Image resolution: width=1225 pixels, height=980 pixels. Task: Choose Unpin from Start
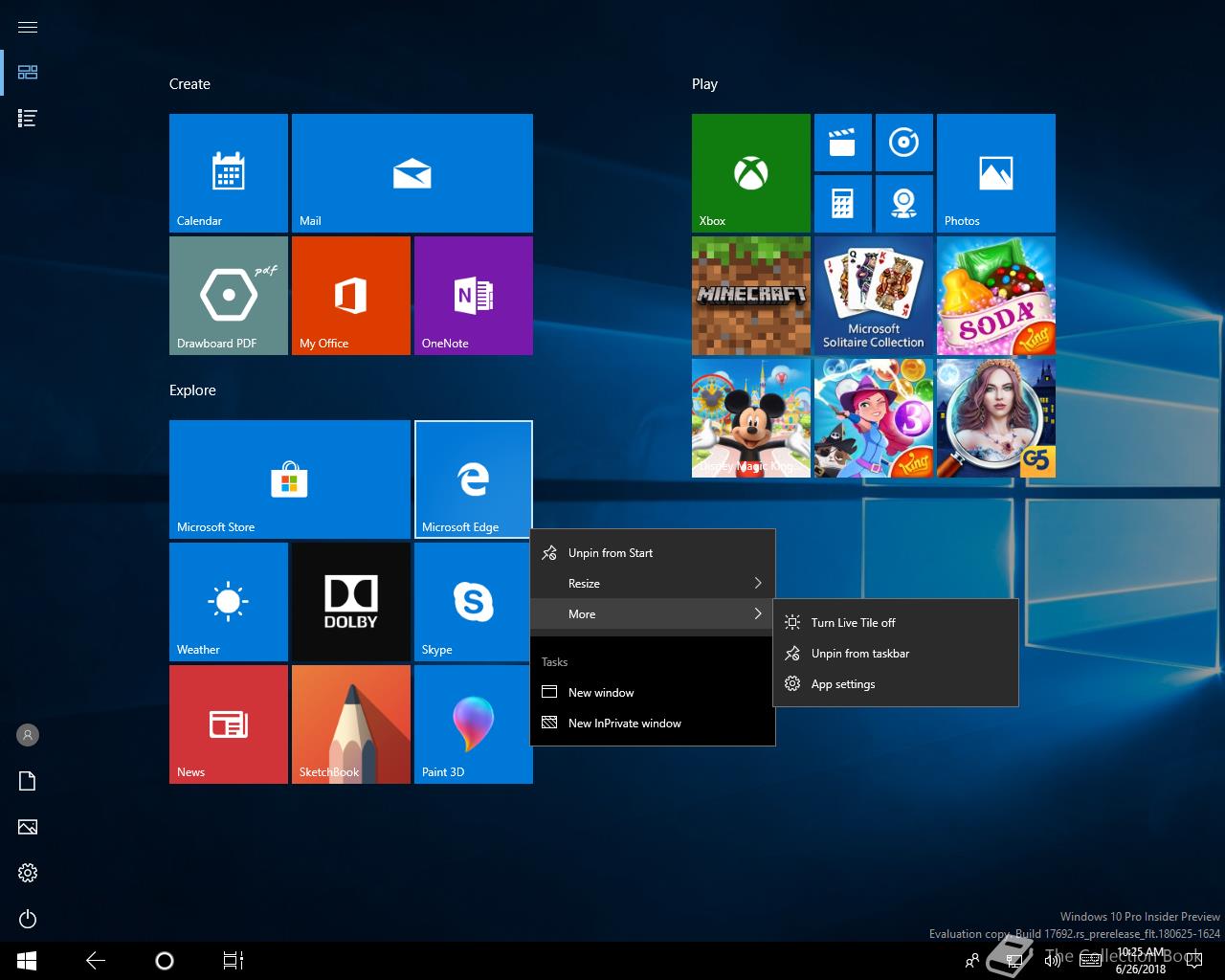pos(611,553)
